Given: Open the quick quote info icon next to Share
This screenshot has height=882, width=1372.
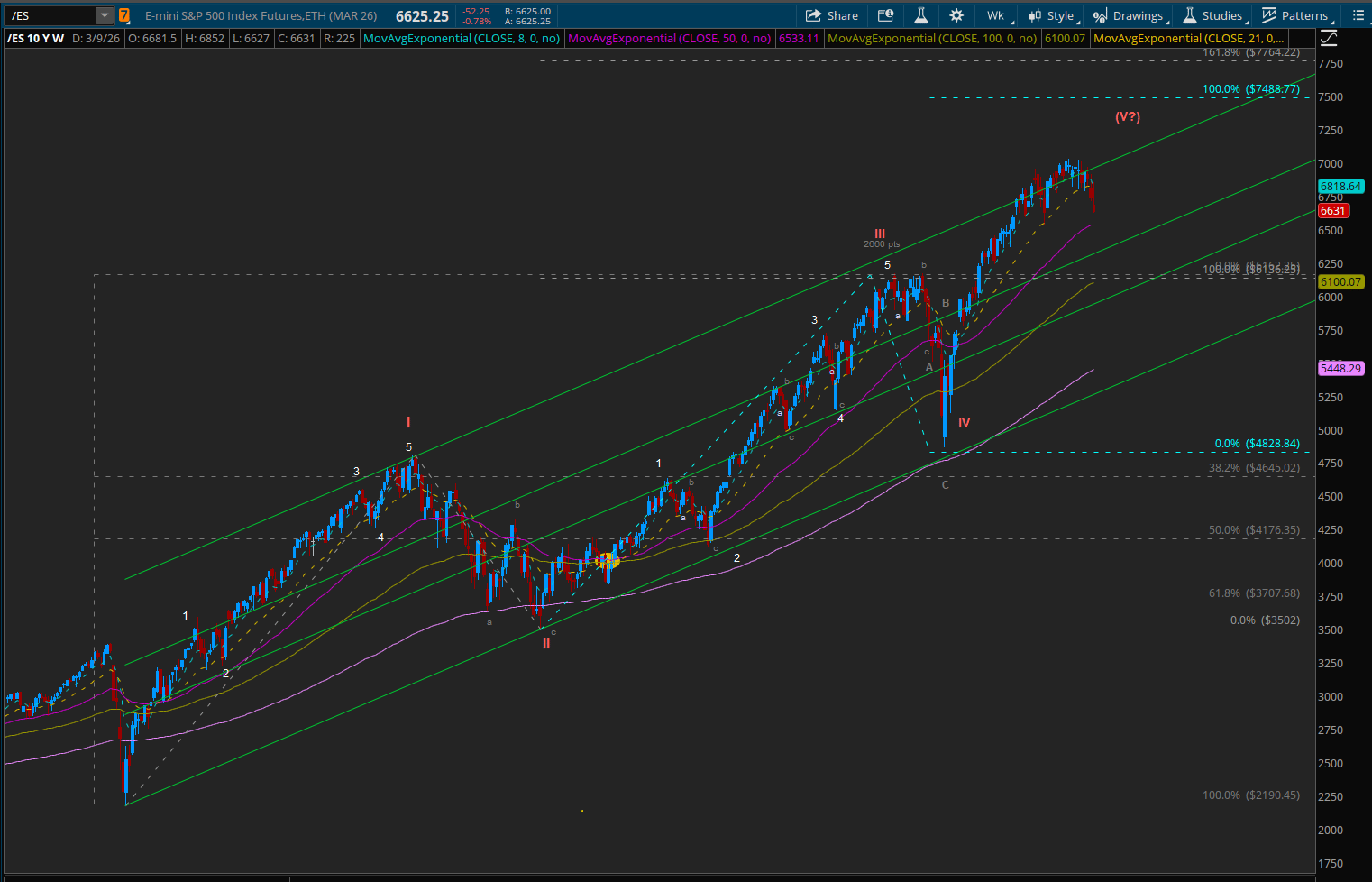Looking at the screenshot, I should click(x=885, y=15).
